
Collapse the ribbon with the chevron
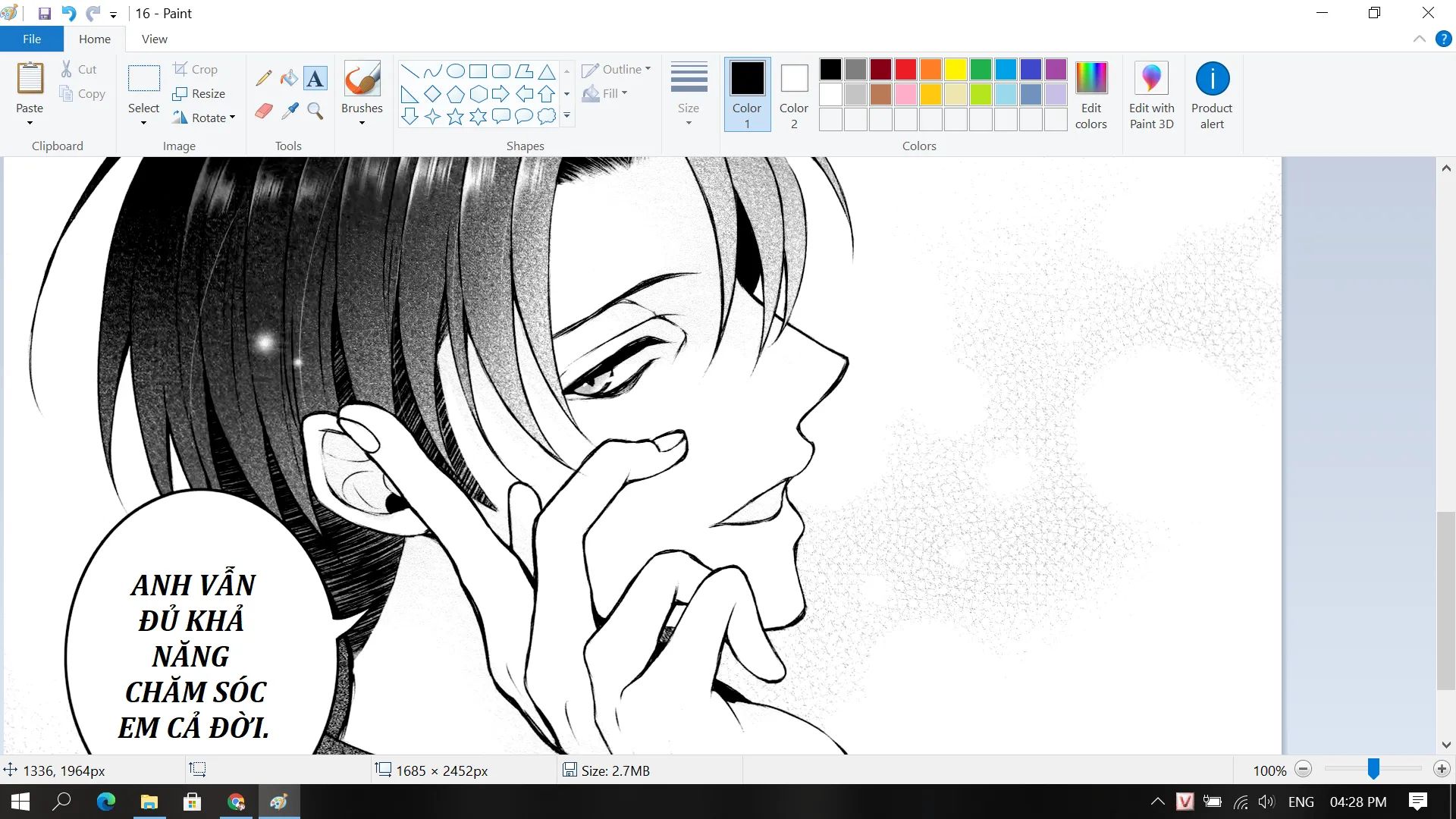[x=1420, y=39]
